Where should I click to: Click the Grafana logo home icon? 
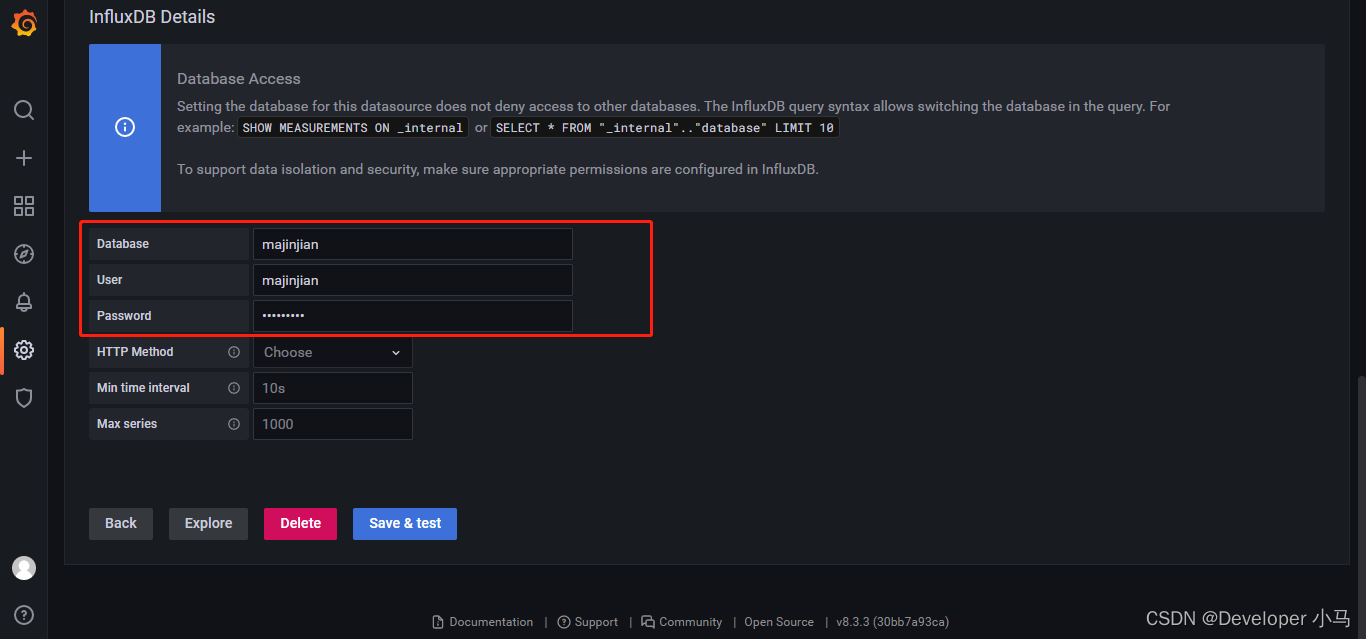pyautogui.click(x=24, y=24)
